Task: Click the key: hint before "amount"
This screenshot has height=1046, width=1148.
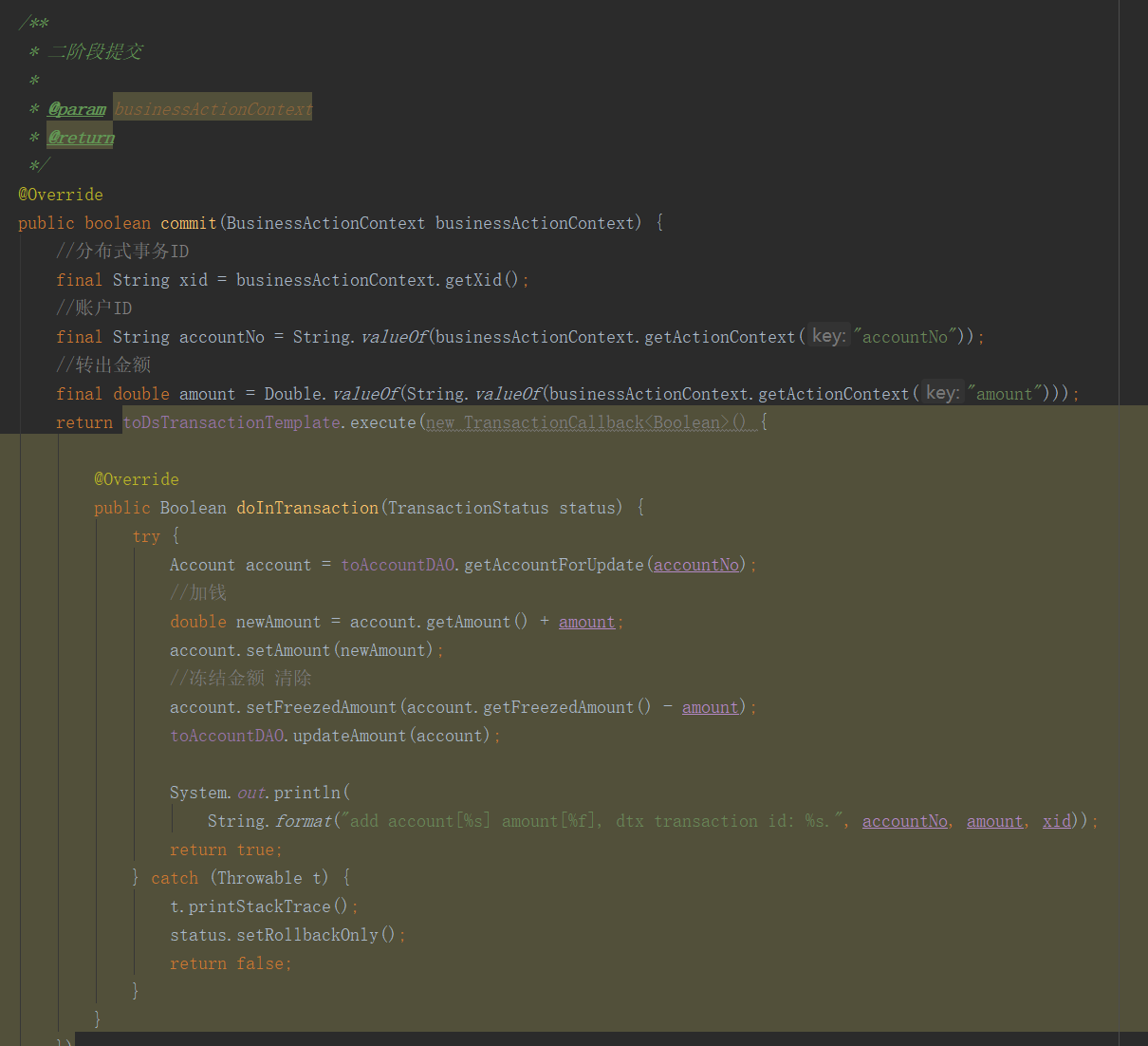Action: (x=942, y=393)
